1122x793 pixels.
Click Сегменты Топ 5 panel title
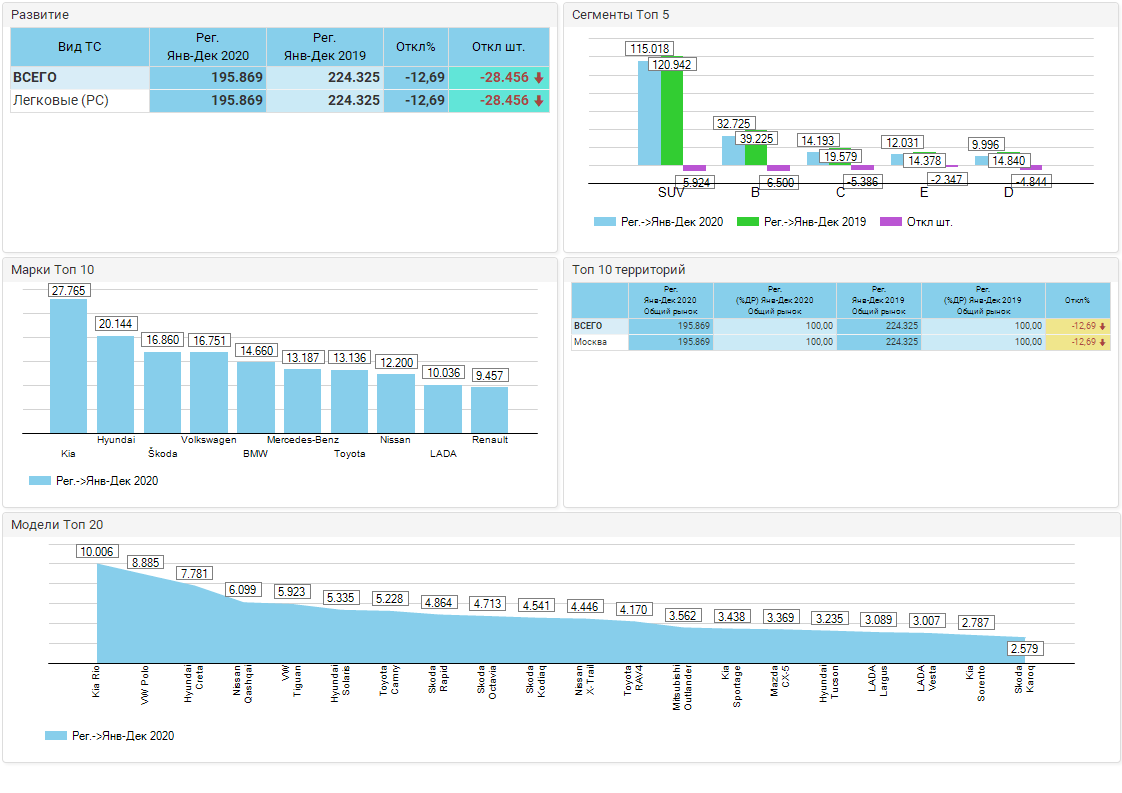(x=620, y=15)
